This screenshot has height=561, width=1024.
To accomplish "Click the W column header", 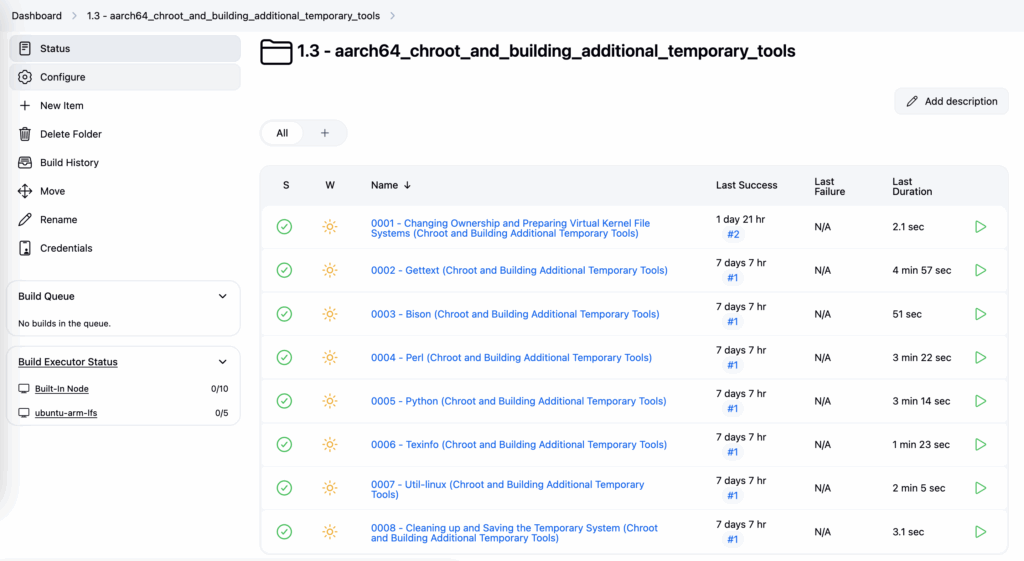I will [x=330, y=185].
